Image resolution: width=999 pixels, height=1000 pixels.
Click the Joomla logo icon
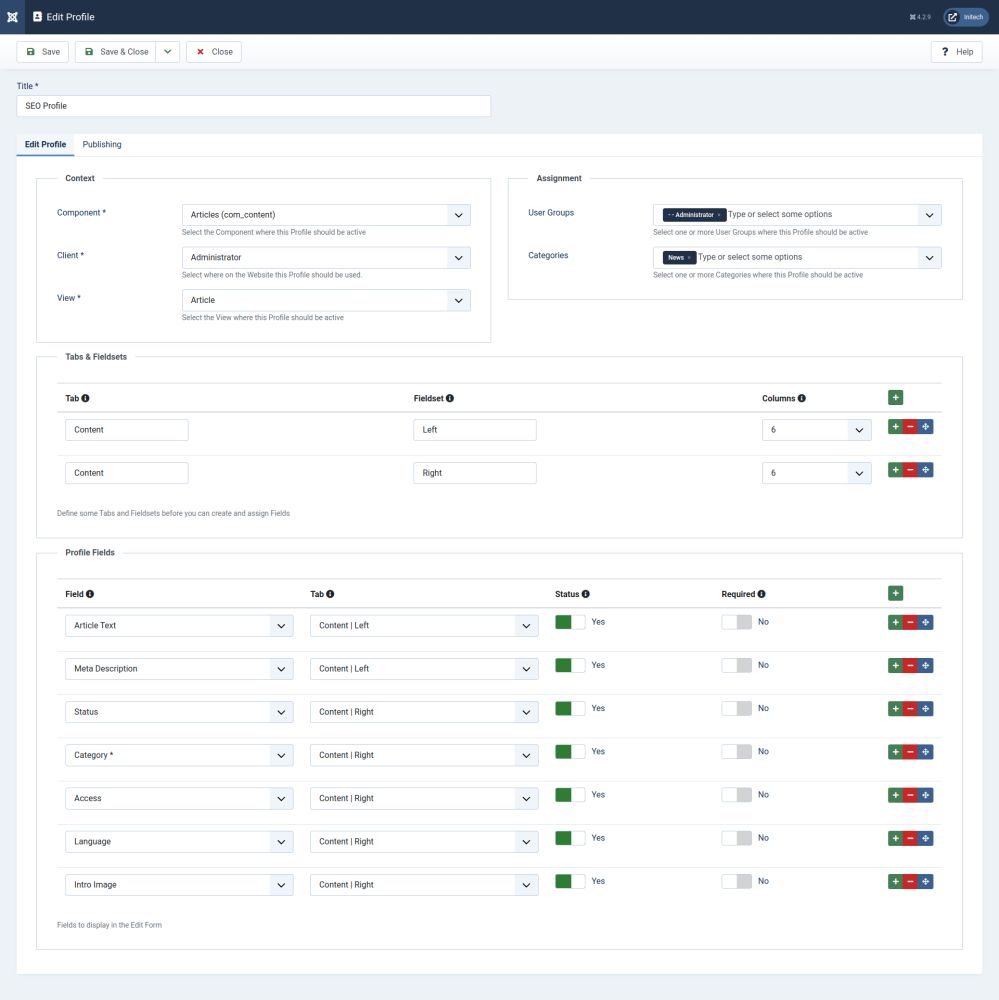pos(12,17)
